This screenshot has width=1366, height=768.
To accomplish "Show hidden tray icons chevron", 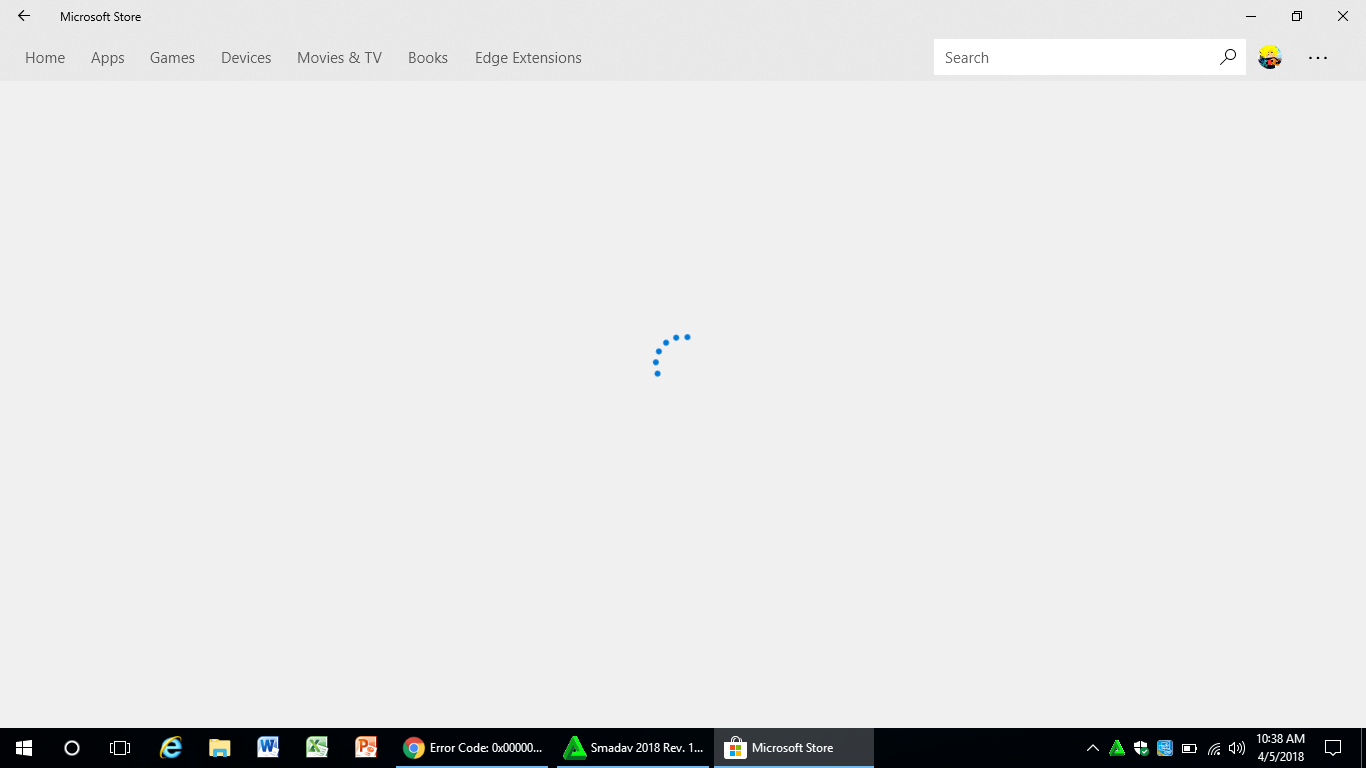I will pyautogui.click(x=1093, y=748).
